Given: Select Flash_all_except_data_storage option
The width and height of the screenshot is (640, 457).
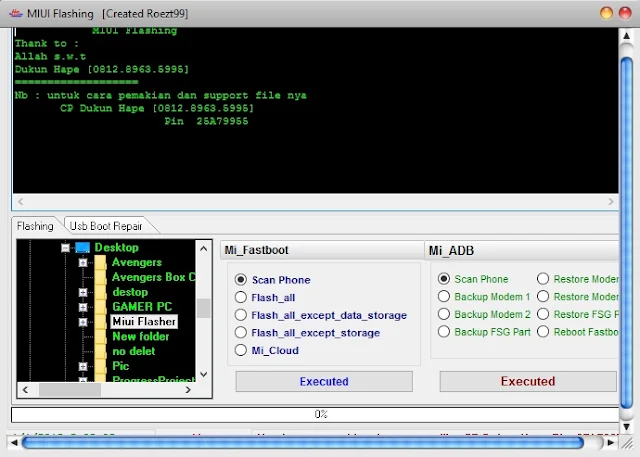Looking at the screenshot, I should [x=241, y=315].
